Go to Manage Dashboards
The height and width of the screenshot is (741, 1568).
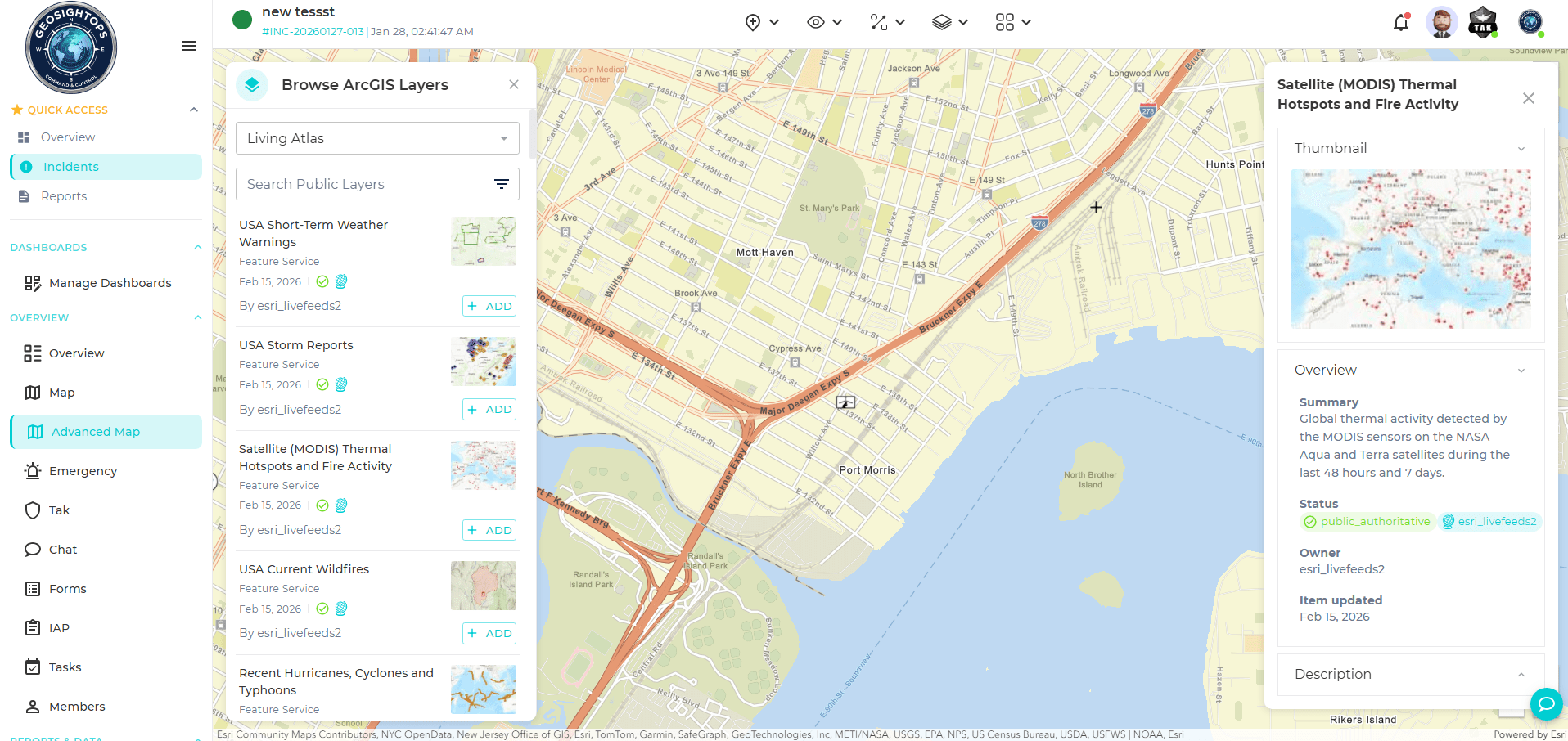coord(110,283)
